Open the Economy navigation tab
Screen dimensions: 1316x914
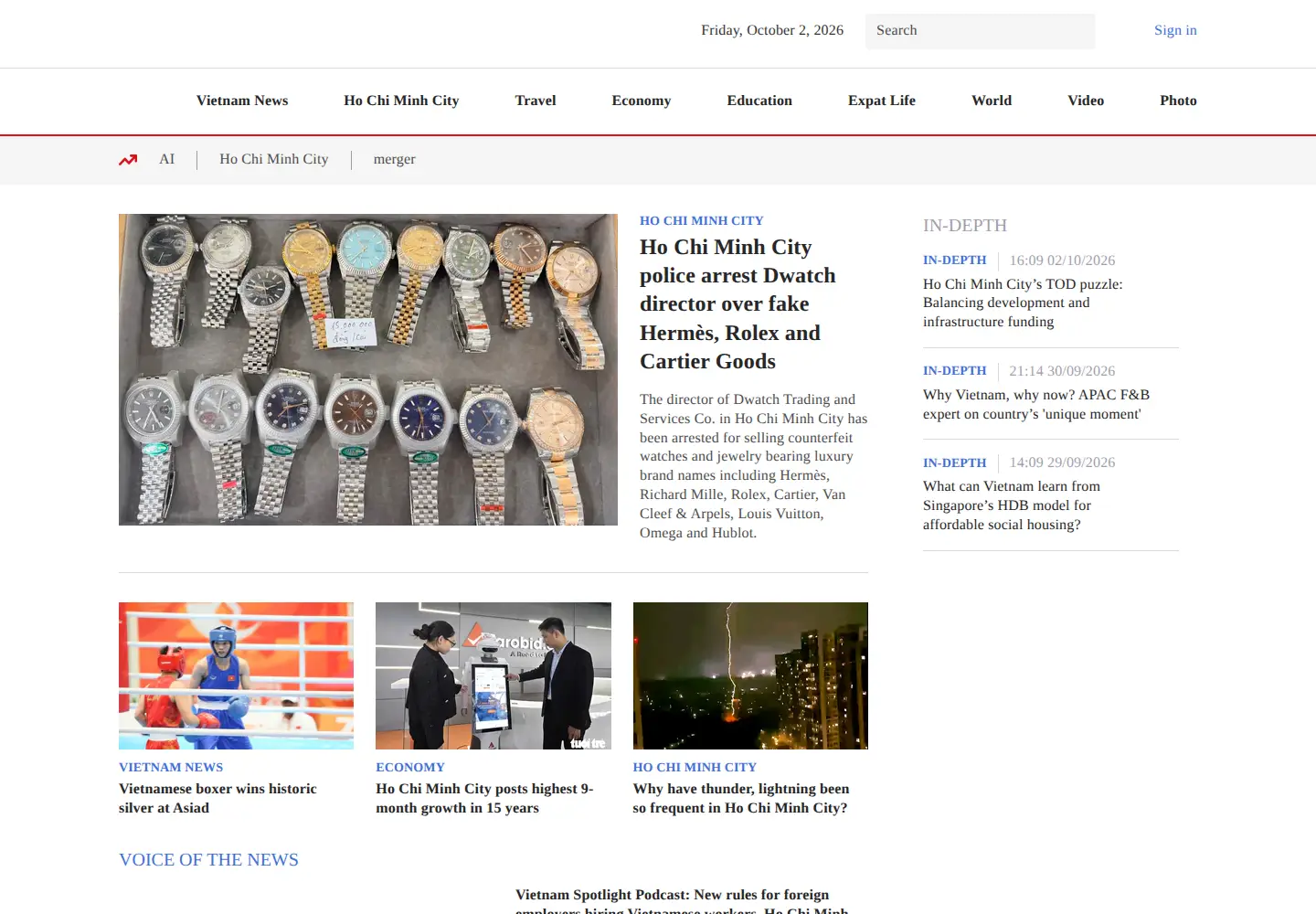coord(642,101)
